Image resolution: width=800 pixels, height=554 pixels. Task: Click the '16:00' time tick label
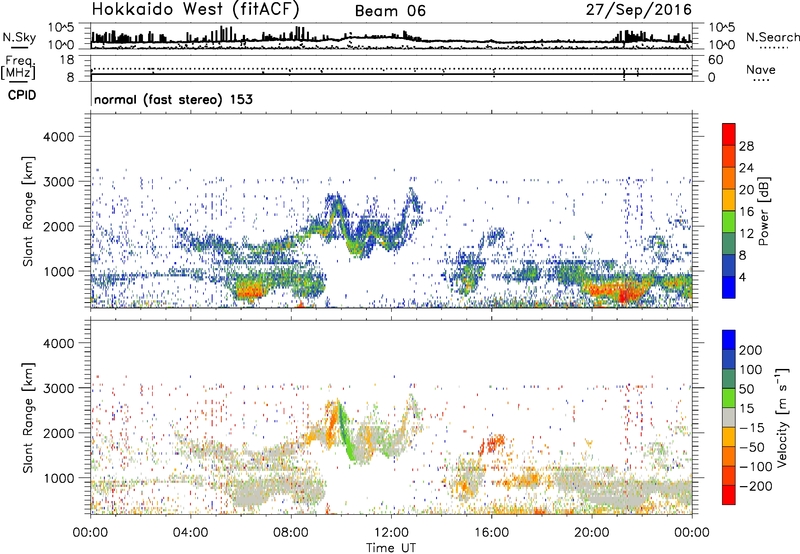491,533
